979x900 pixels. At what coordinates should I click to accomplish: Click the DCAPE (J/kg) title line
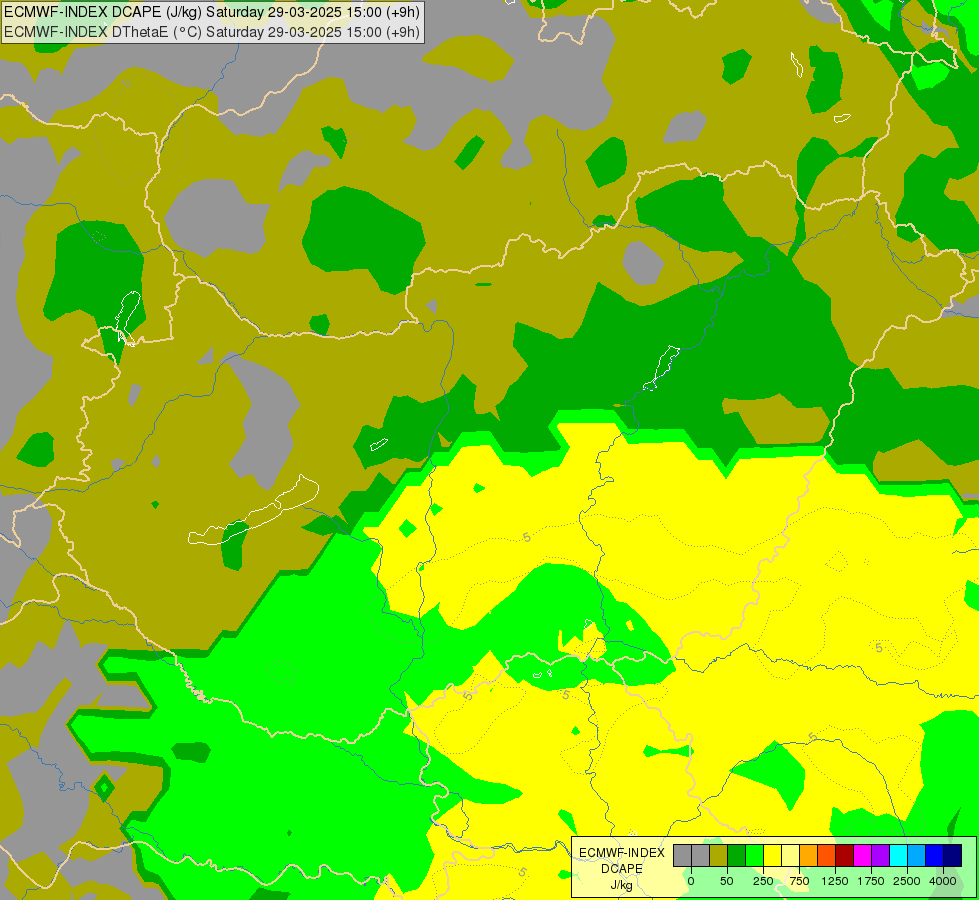tap(212, 12)
